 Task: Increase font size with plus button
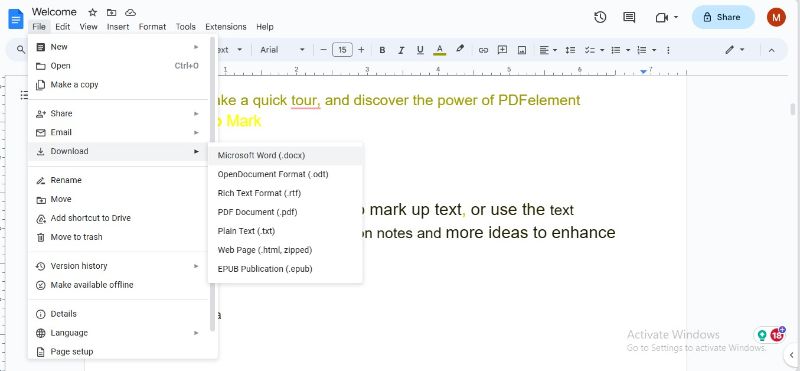[361, 50]
